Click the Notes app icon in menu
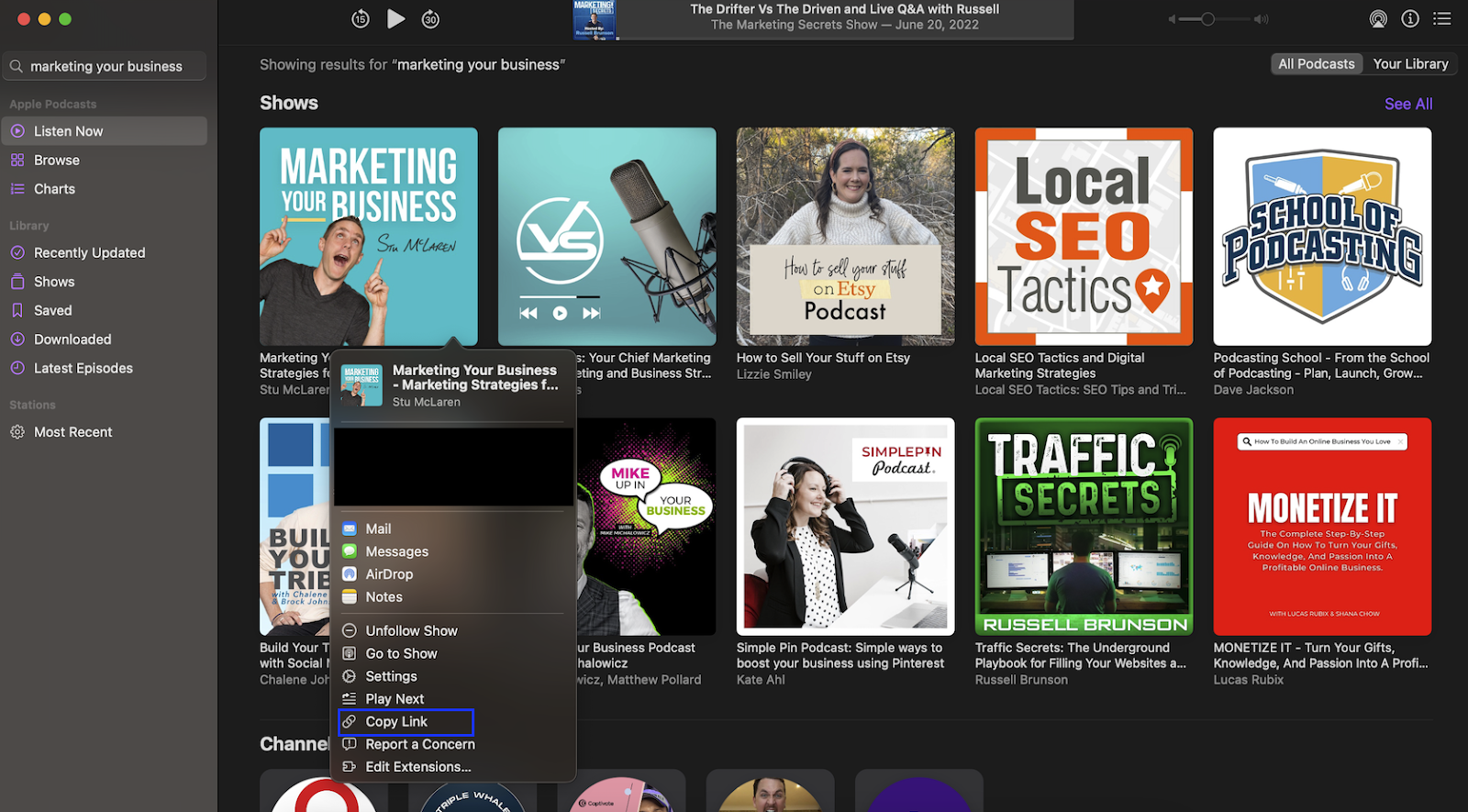This screenshot has height=812, width=1468. click(350, 597)
